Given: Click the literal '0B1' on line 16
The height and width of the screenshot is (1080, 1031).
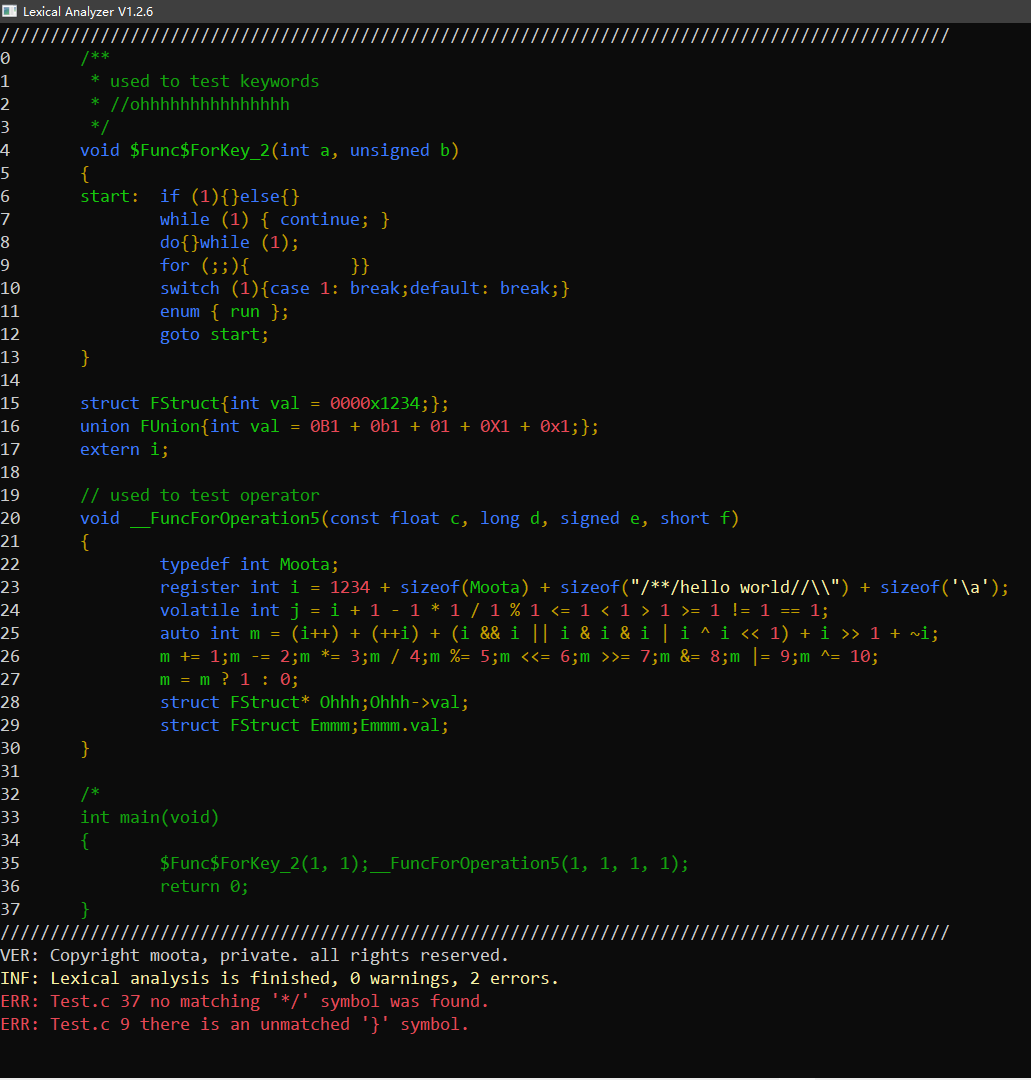Looking at the screenshot, I should [x=325, y=426].
